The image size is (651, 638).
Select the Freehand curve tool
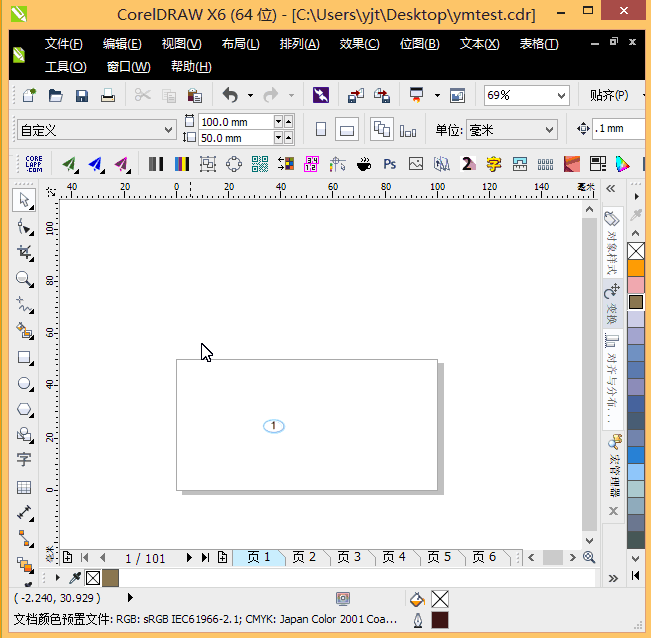click(x=24, y=305)
